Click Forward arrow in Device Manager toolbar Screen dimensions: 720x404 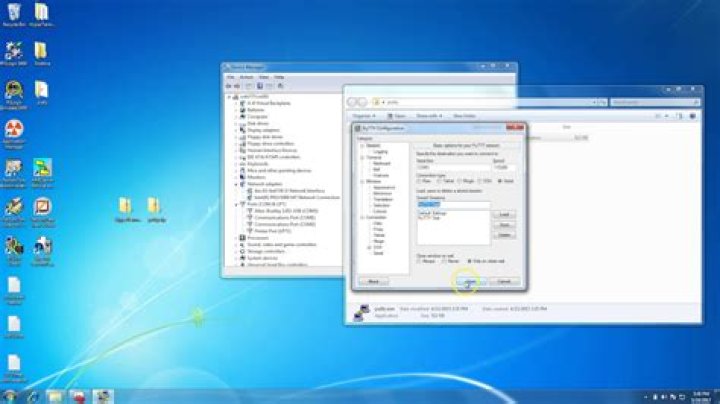[x=237, y=86]
